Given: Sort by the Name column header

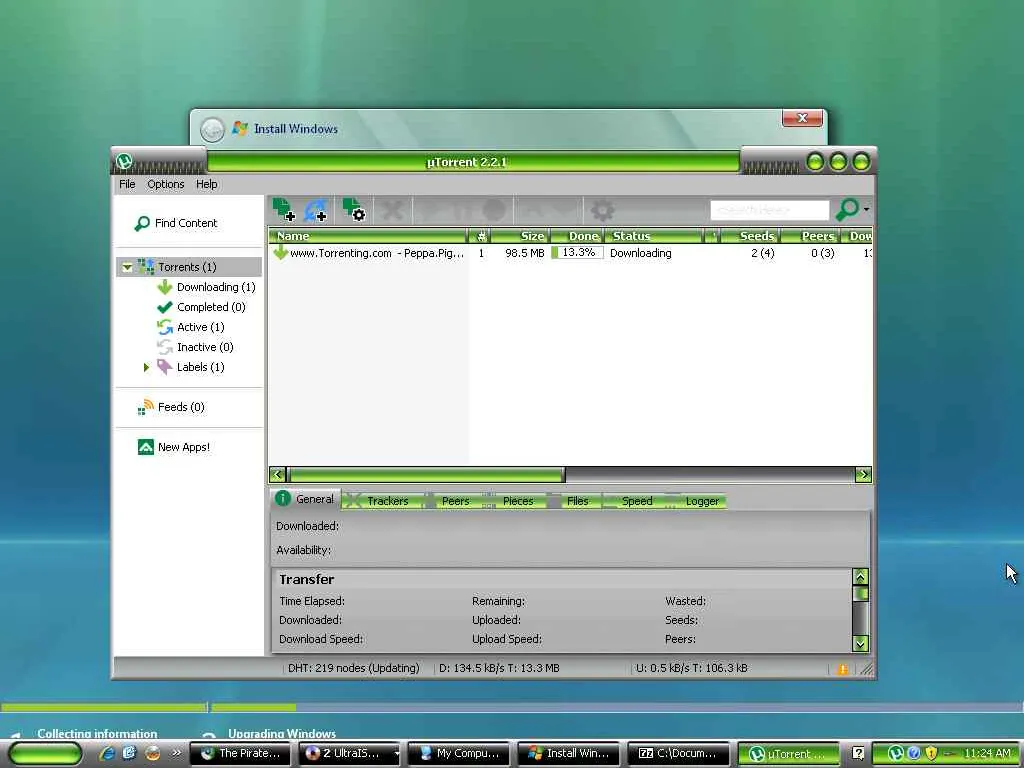Looking at the screenshot, I should coord(368,236).
